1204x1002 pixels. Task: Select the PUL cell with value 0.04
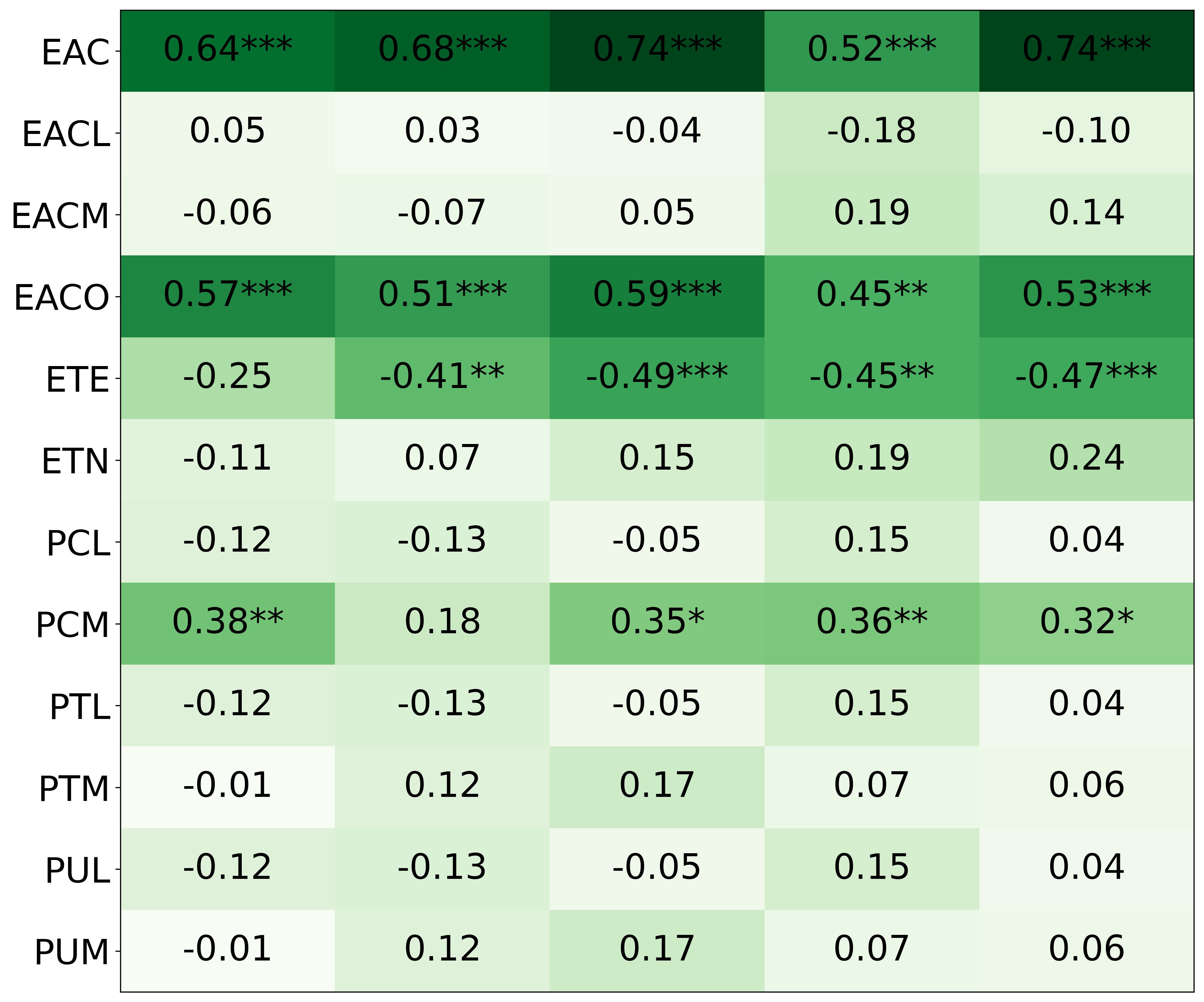1086,868
